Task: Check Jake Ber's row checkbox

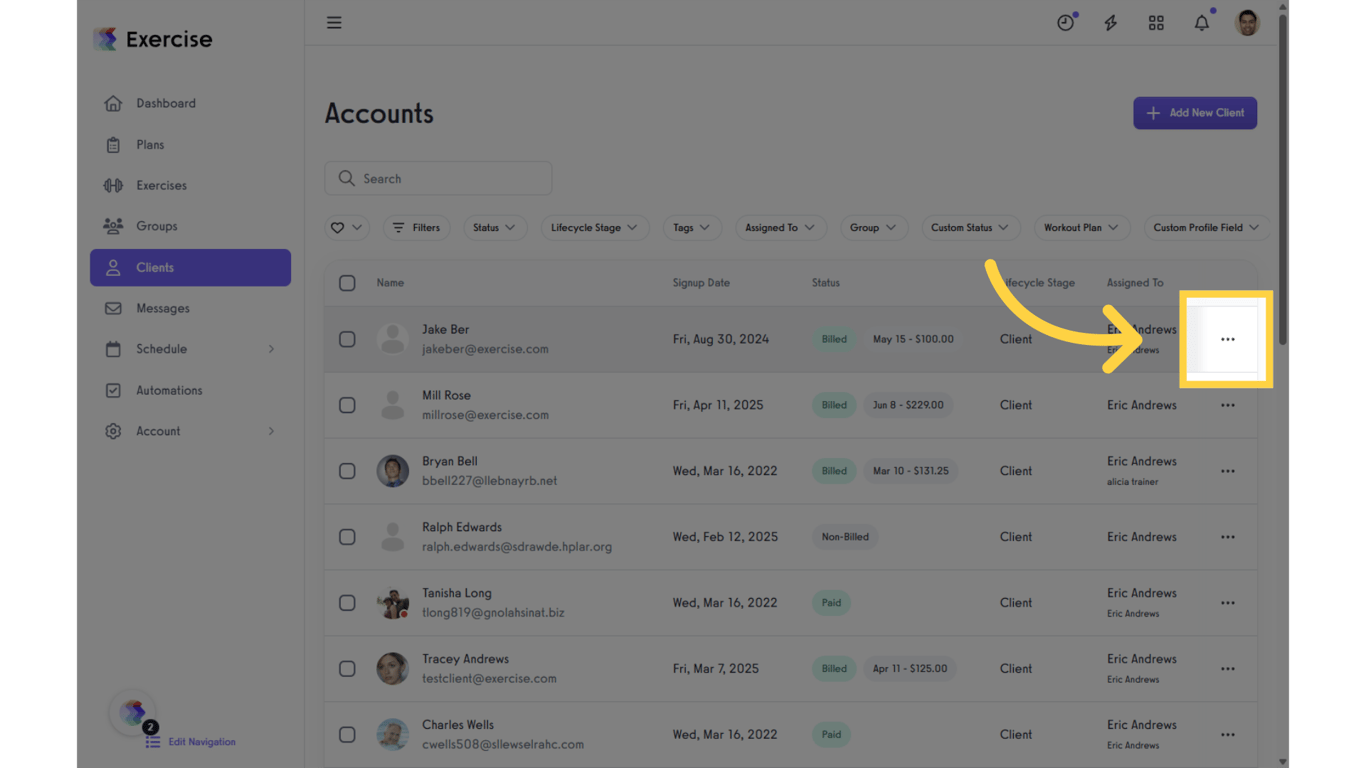Action: pos(347,339)
